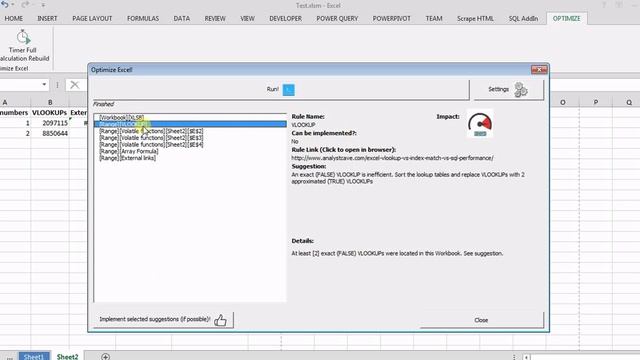Switch to the DEVELOPER tab

pos(285,18)
